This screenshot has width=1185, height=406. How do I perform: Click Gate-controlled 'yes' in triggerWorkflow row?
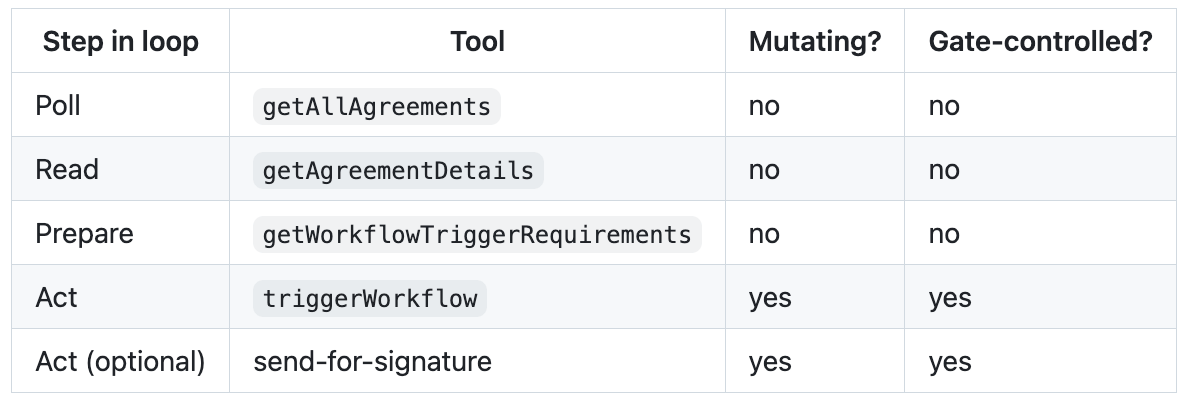click(x=950, y=298)
